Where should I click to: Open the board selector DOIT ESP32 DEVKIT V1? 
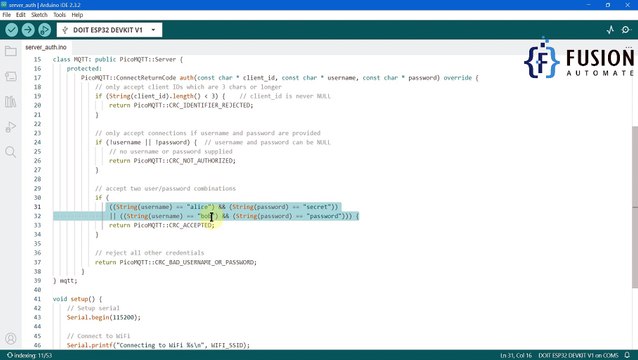click(x=109, y=30)
